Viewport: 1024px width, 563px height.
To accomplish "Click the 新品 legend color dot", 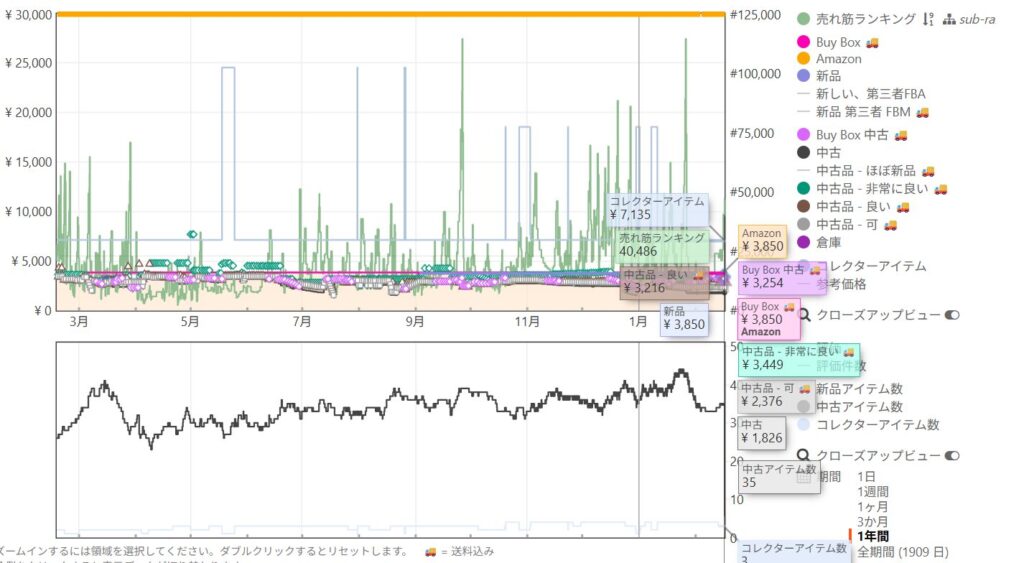I will [x=803, y=76].
